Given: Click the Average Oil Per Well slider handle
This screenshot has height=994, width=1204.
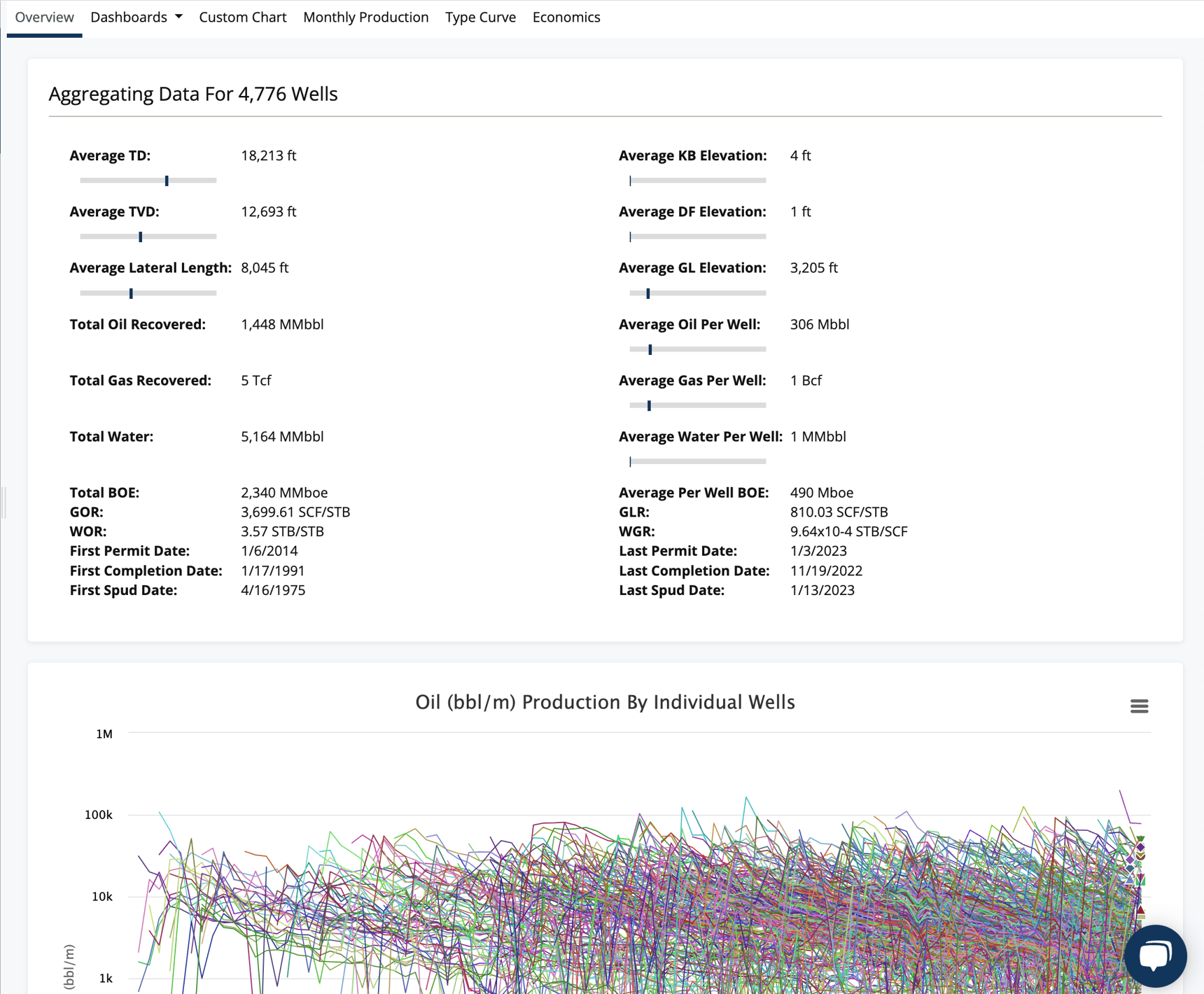Looking at the screenshot, I should coord(650,349).
